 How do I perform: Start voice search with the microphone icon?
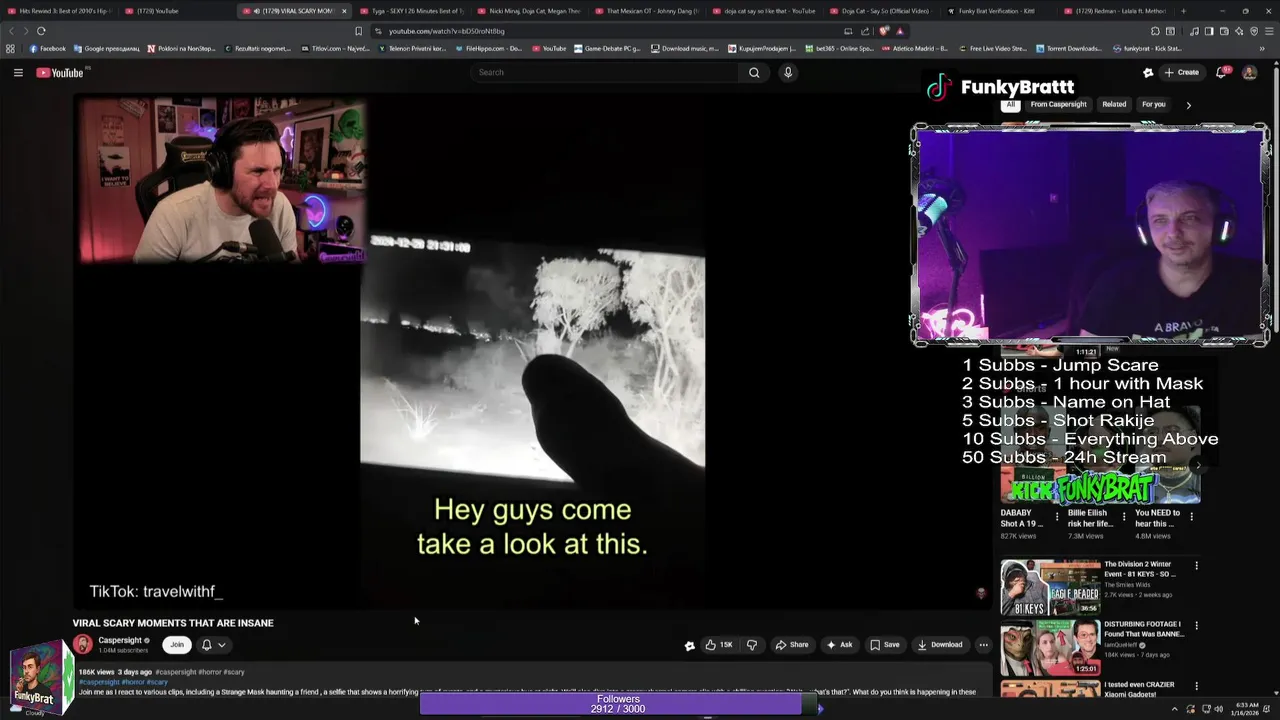788,72
